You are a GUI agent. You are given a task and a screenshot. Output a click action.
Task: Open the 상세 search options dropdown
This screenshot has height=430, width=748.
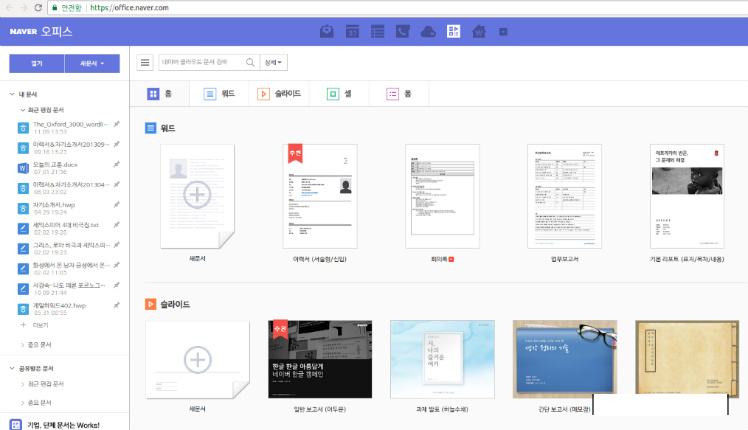273,63
